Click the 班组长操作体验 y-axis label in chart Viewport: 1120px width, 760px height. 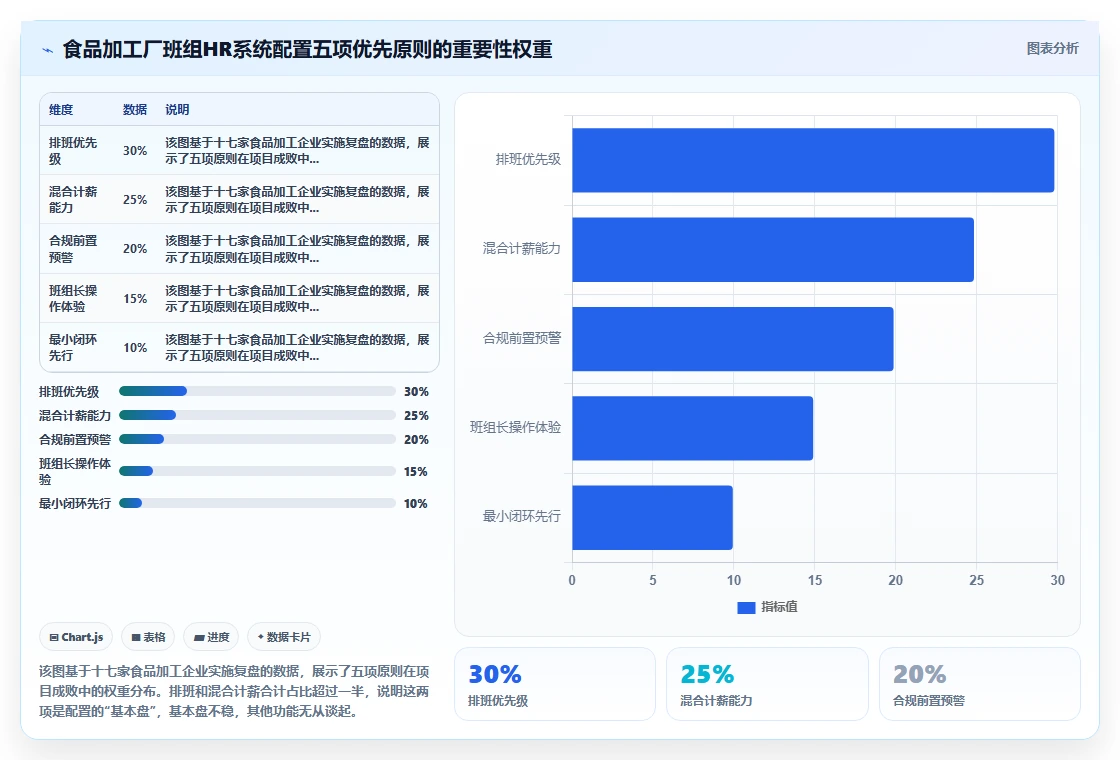pyautogui.click(x=515, y=427)
